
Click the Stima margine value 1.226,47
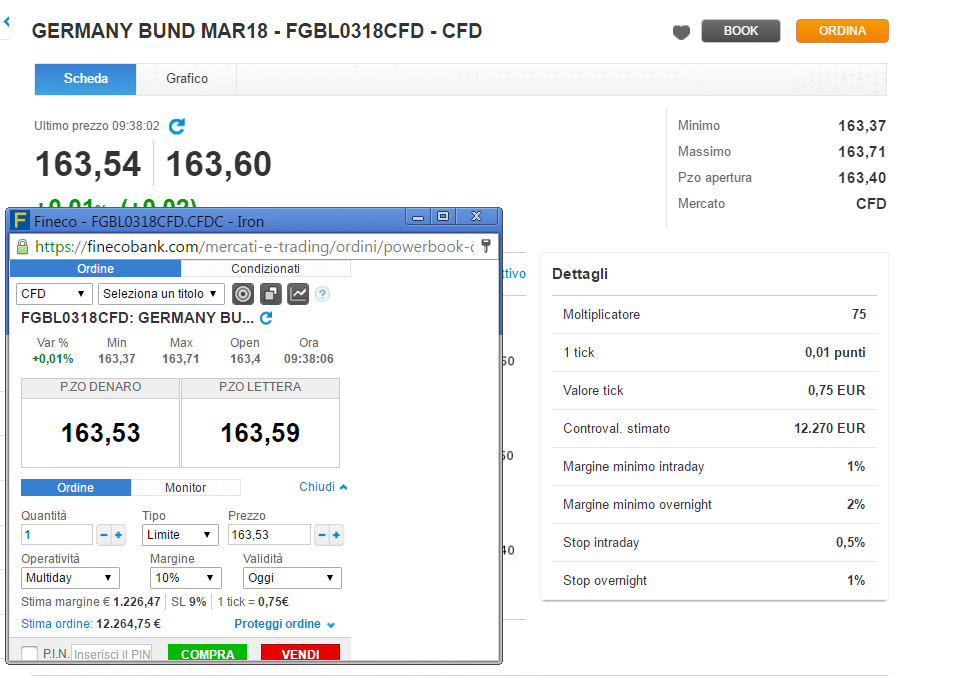pos(137,602)
